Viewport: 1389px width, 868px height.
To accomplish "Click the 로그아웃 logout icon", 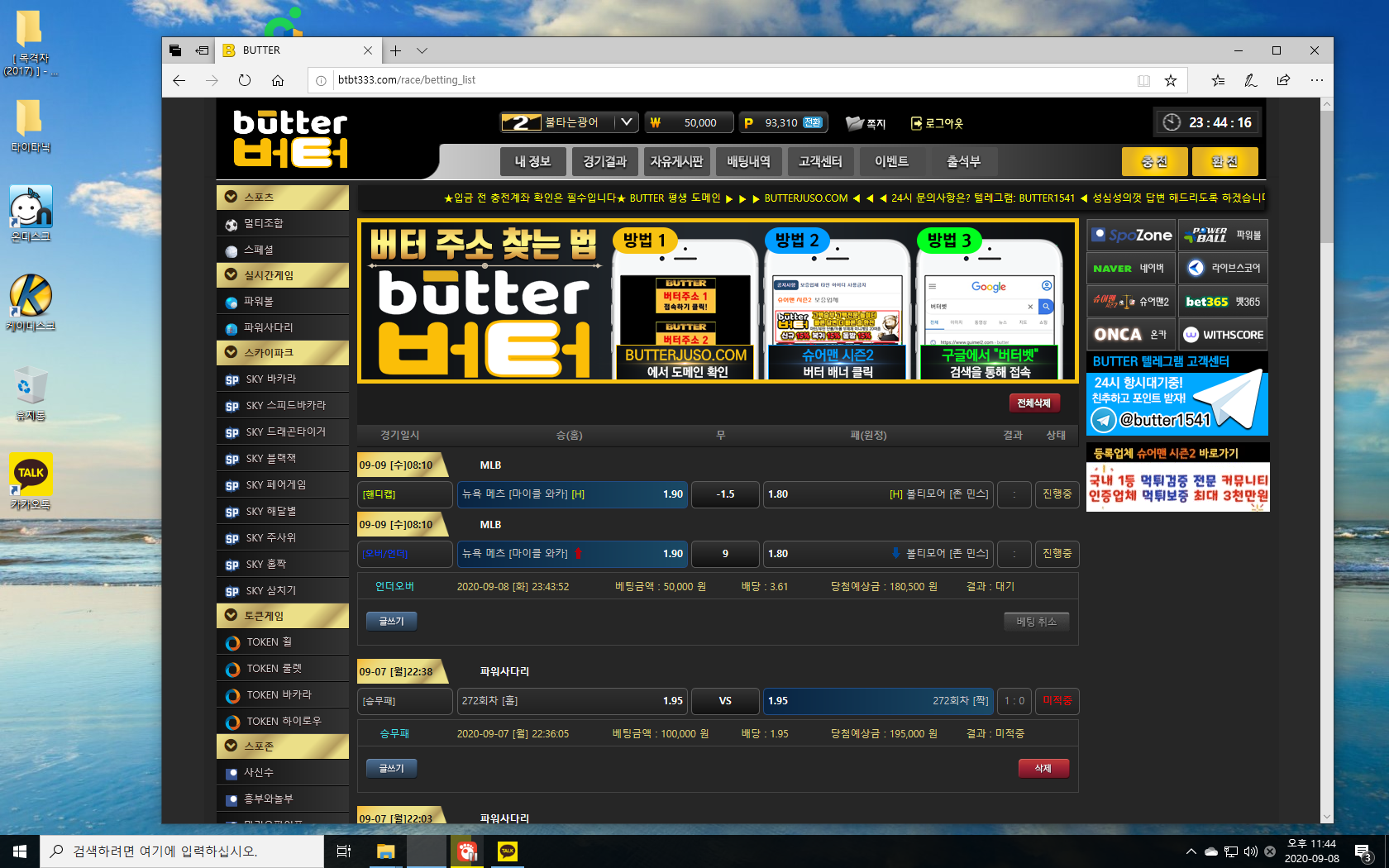I will coord(916,123).
